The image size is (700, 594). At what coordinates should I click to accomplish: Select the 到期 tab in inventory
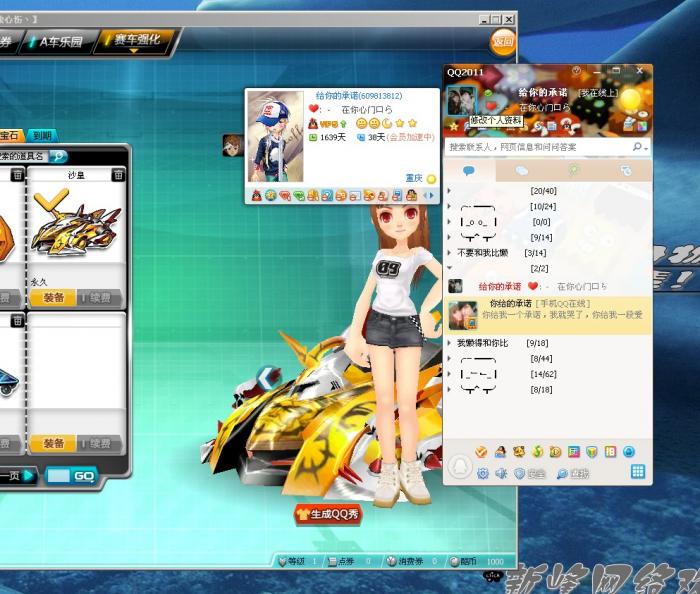pyautogui.click(x=42, y=135)
